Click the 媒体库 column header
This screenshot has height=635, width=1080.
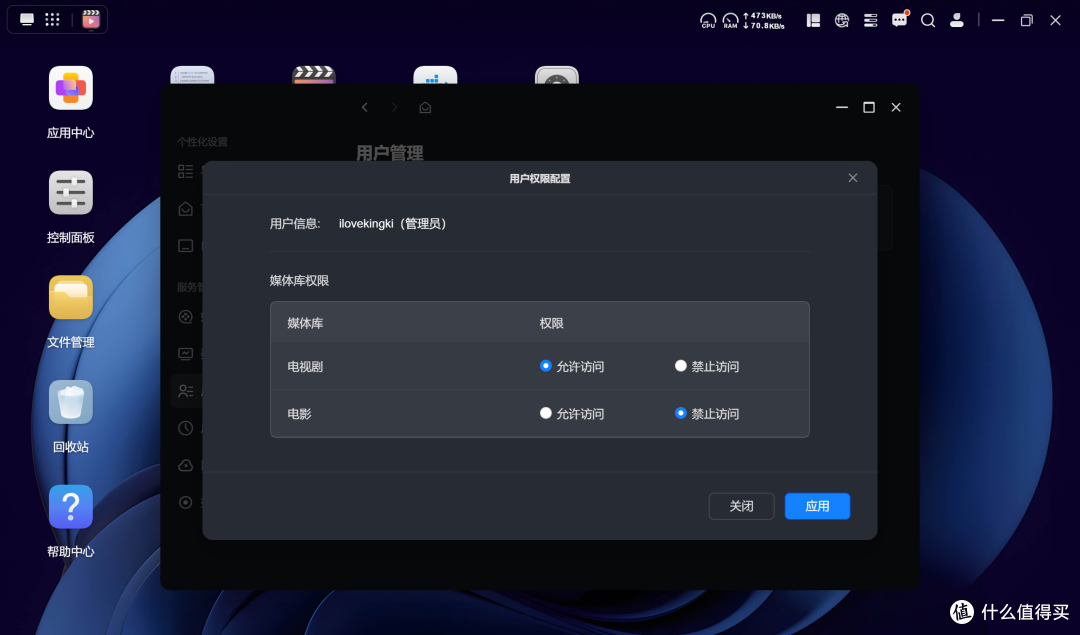tap(305, 323)
